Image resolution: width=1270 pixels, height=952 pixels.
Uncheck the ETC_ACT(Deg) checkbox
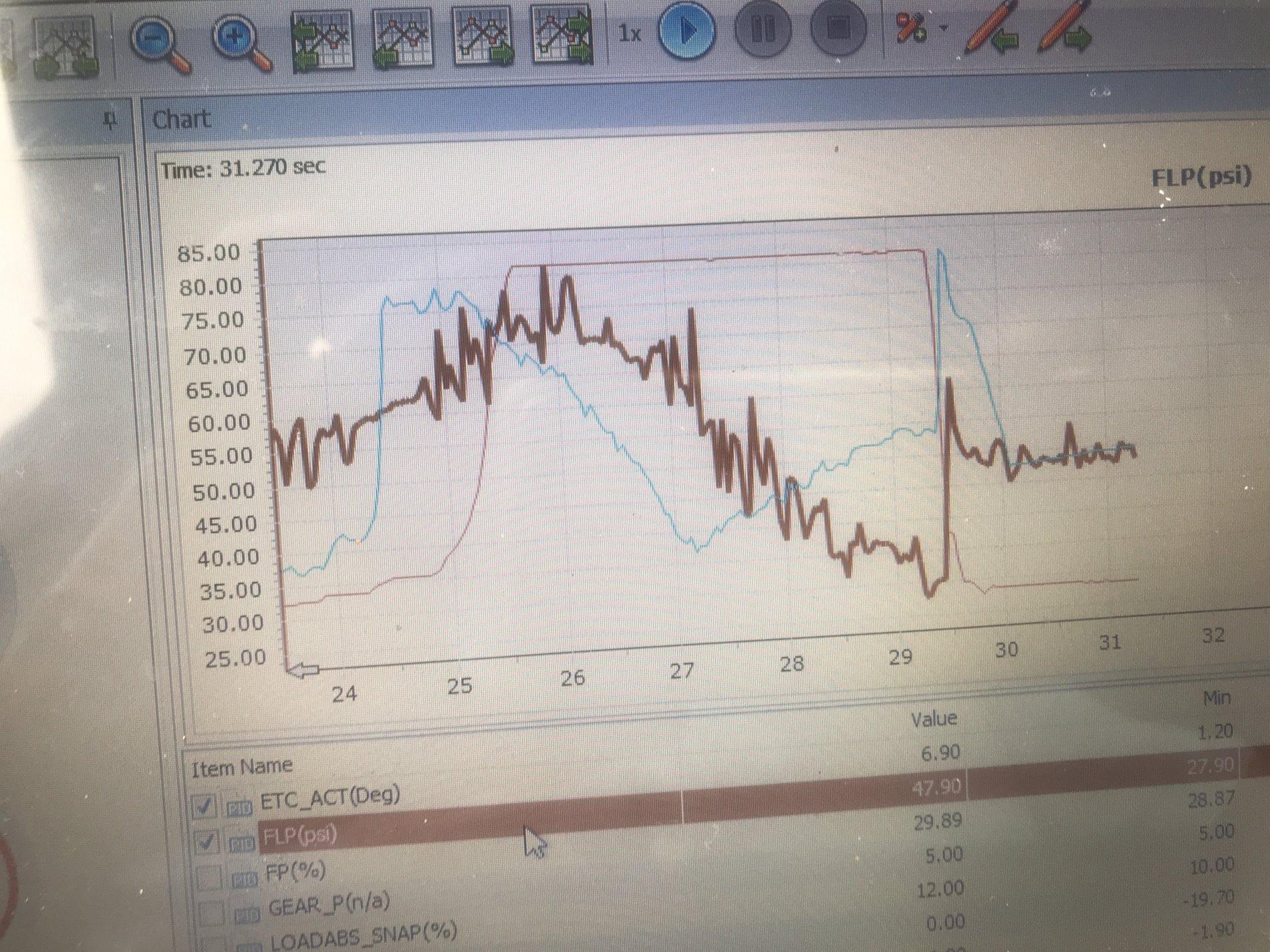tap(204, 806)
